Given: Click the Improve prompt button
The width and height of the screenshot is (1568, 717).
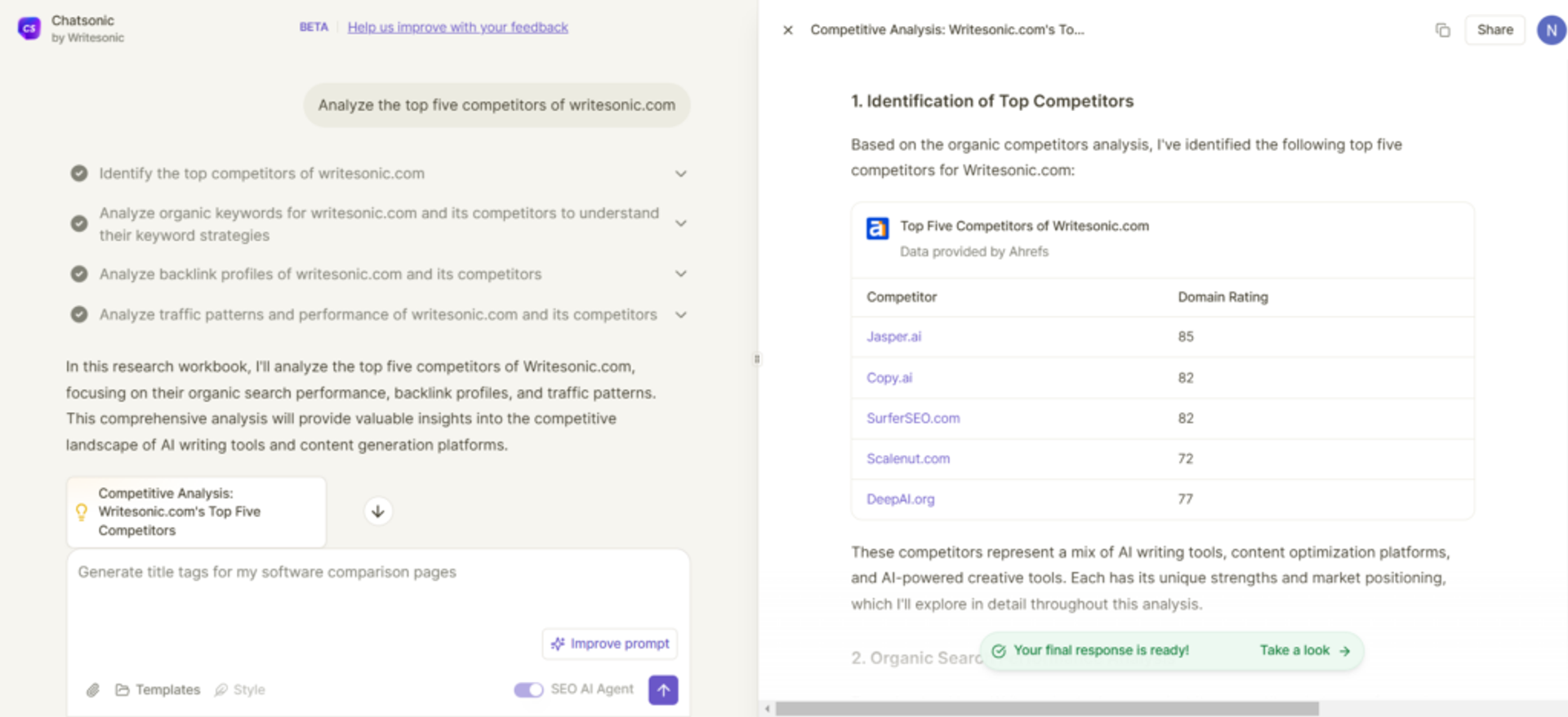Looking at the screenshot, I should [609, 644].
